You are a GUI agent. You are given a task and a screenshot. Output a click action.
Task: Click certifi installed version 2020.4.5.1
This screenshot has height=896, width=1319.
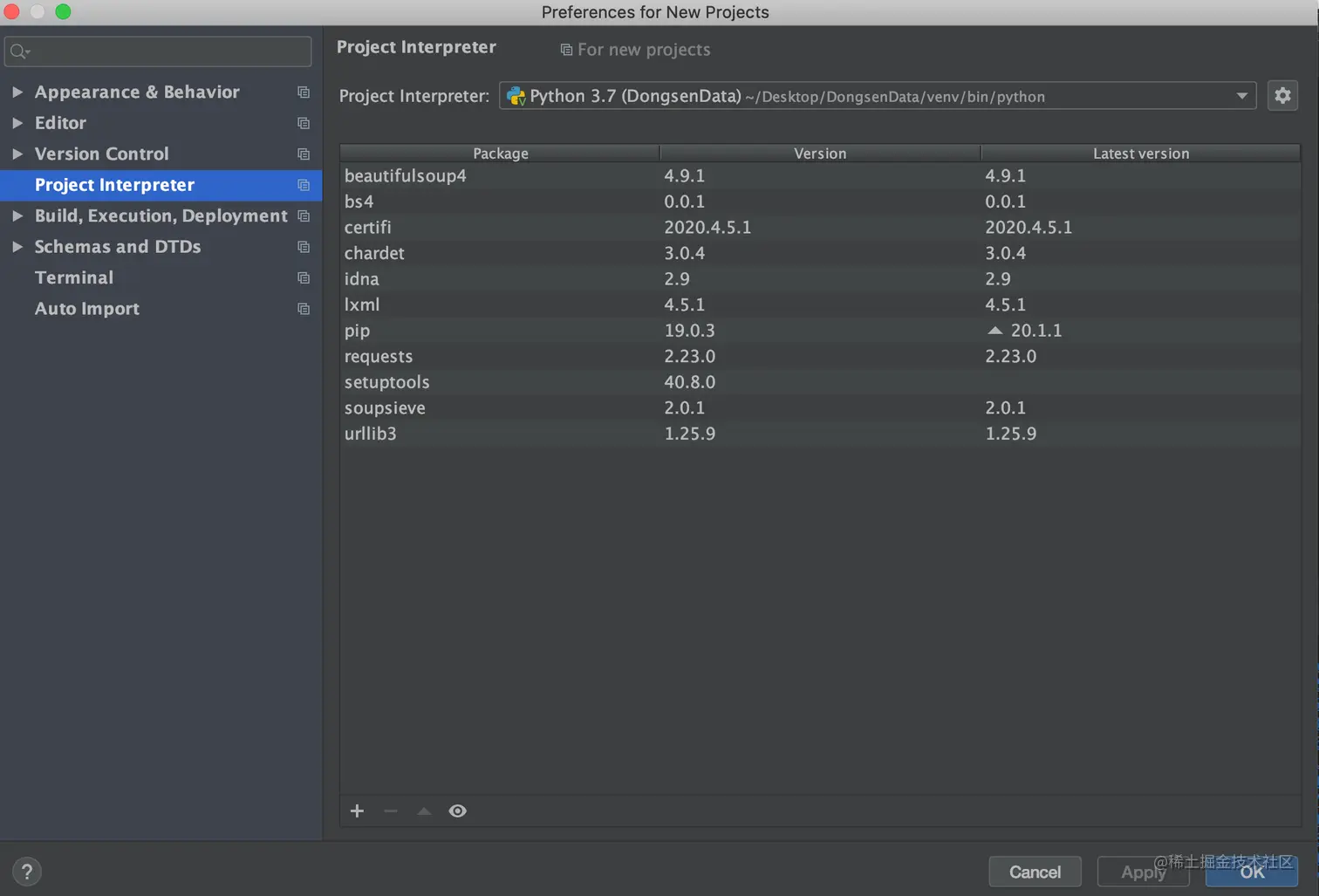click(x=707, y=227)
